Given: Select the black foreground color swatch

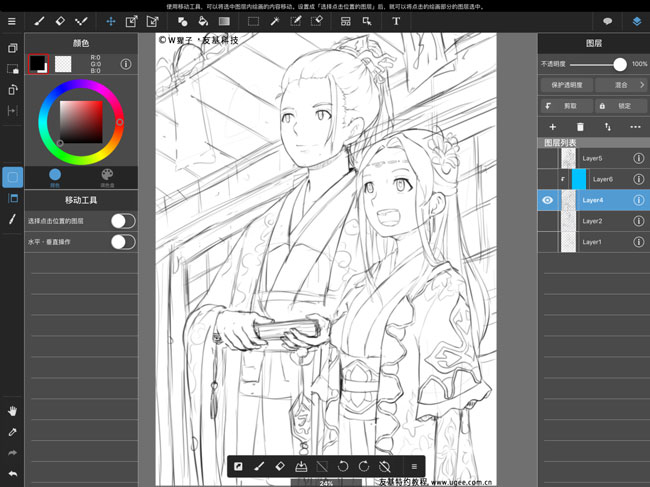Looking at the screenshot, I should click(38, 64).
